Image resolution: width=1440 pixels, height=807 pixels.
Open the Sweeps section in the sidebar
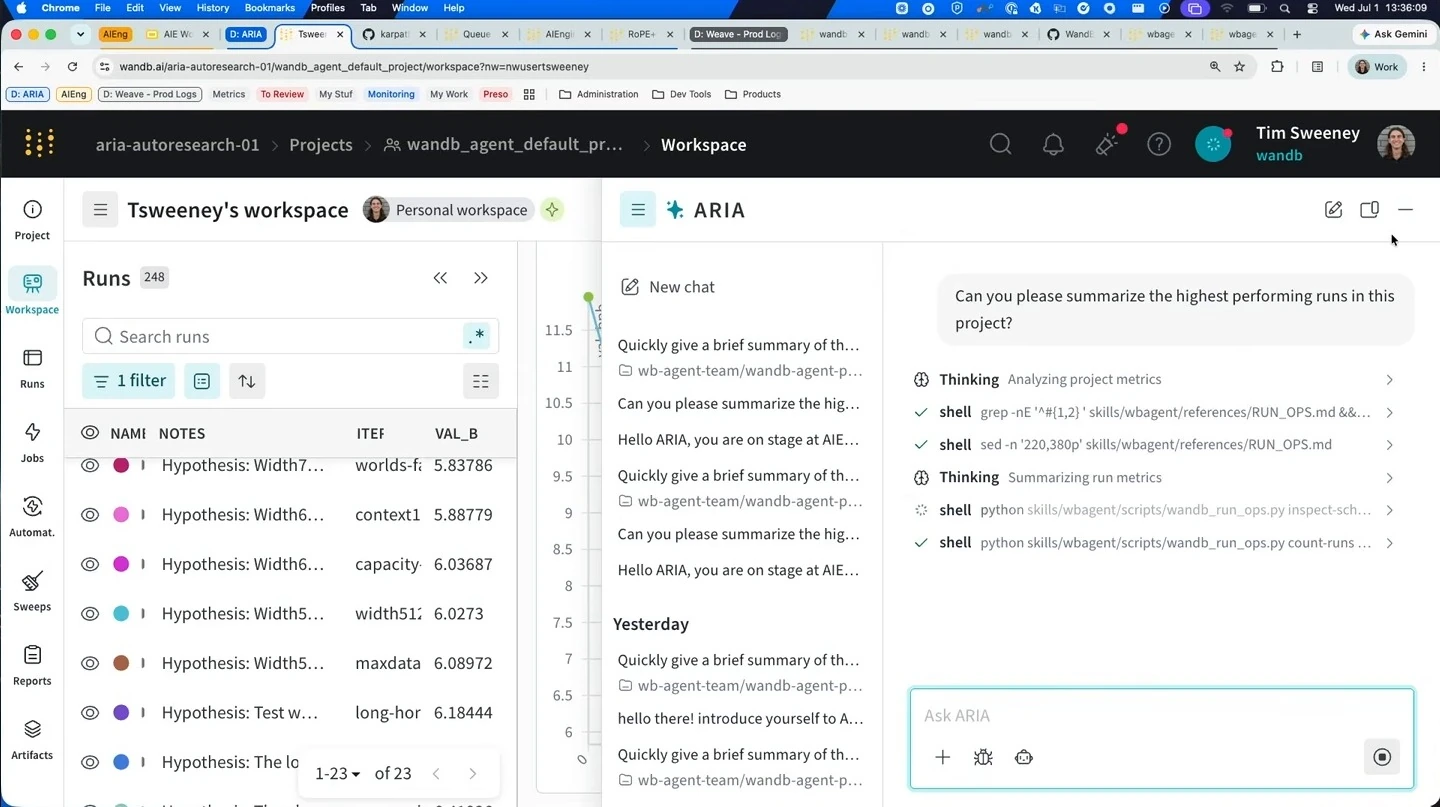point(32,591)
